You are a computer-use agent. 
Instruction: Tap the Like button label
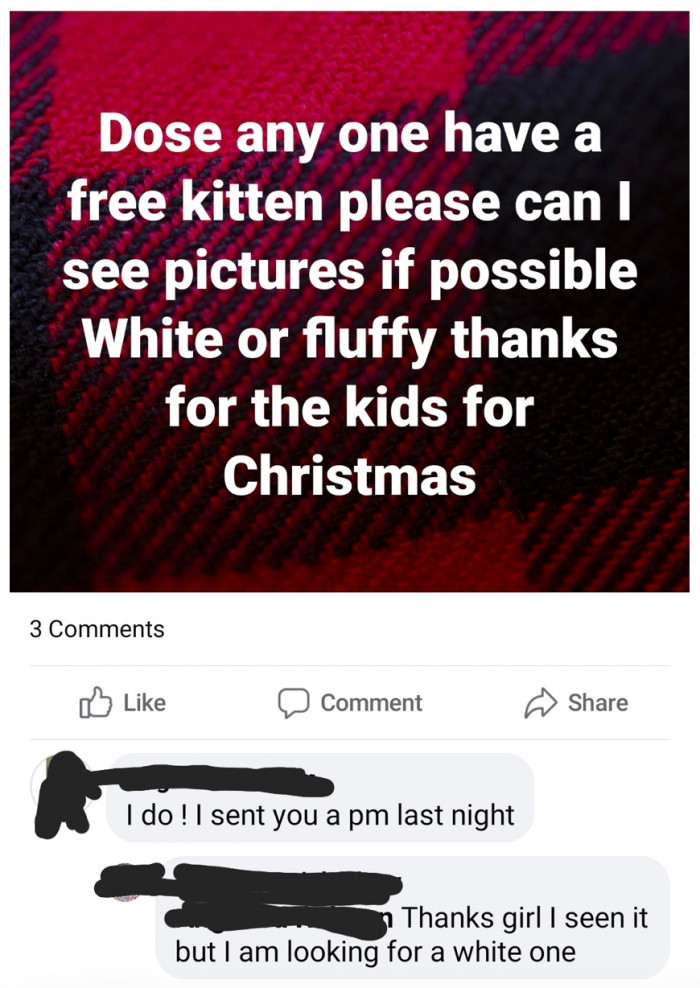(x=144, y=703)
